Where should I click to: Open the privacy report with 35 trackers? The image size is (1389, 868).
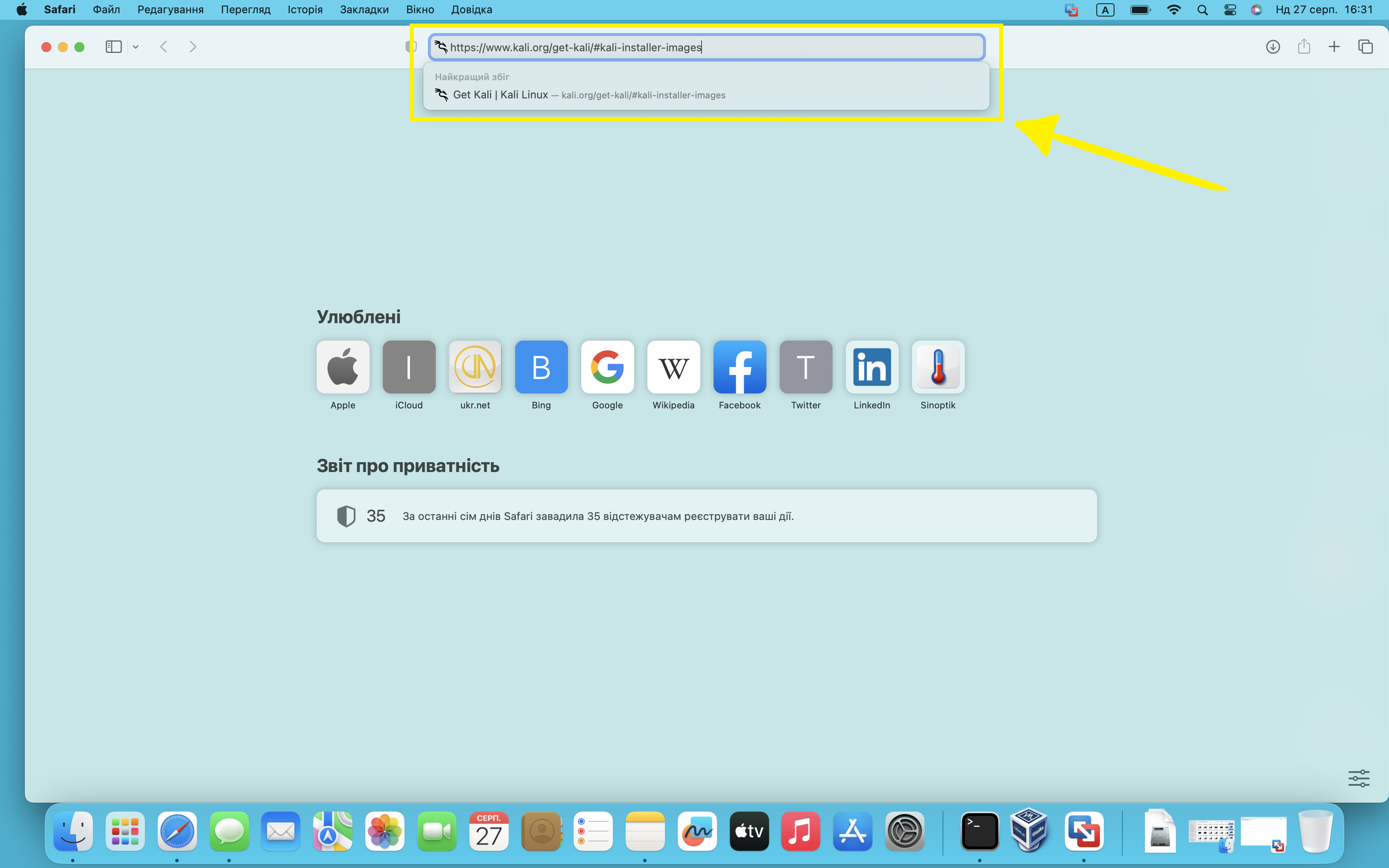pos(706,515)
